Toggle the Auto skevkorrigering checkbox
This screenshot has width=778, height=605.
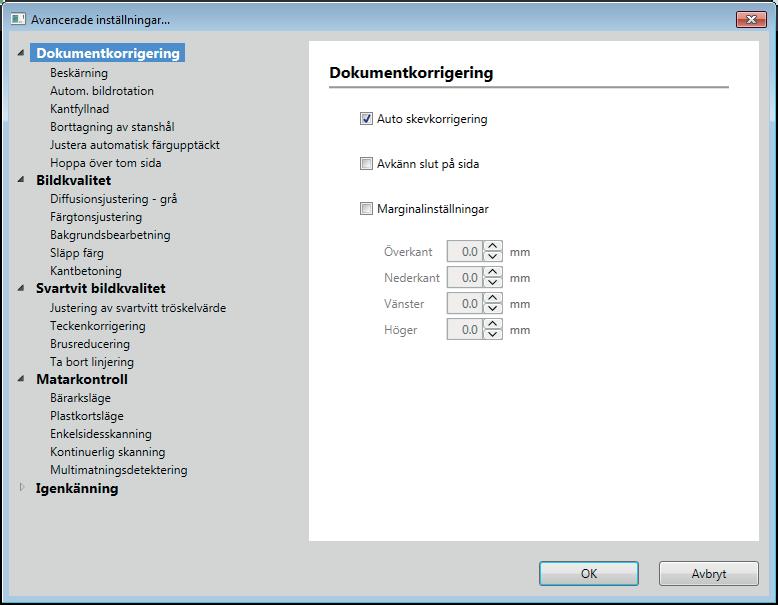tap(366, 119)
